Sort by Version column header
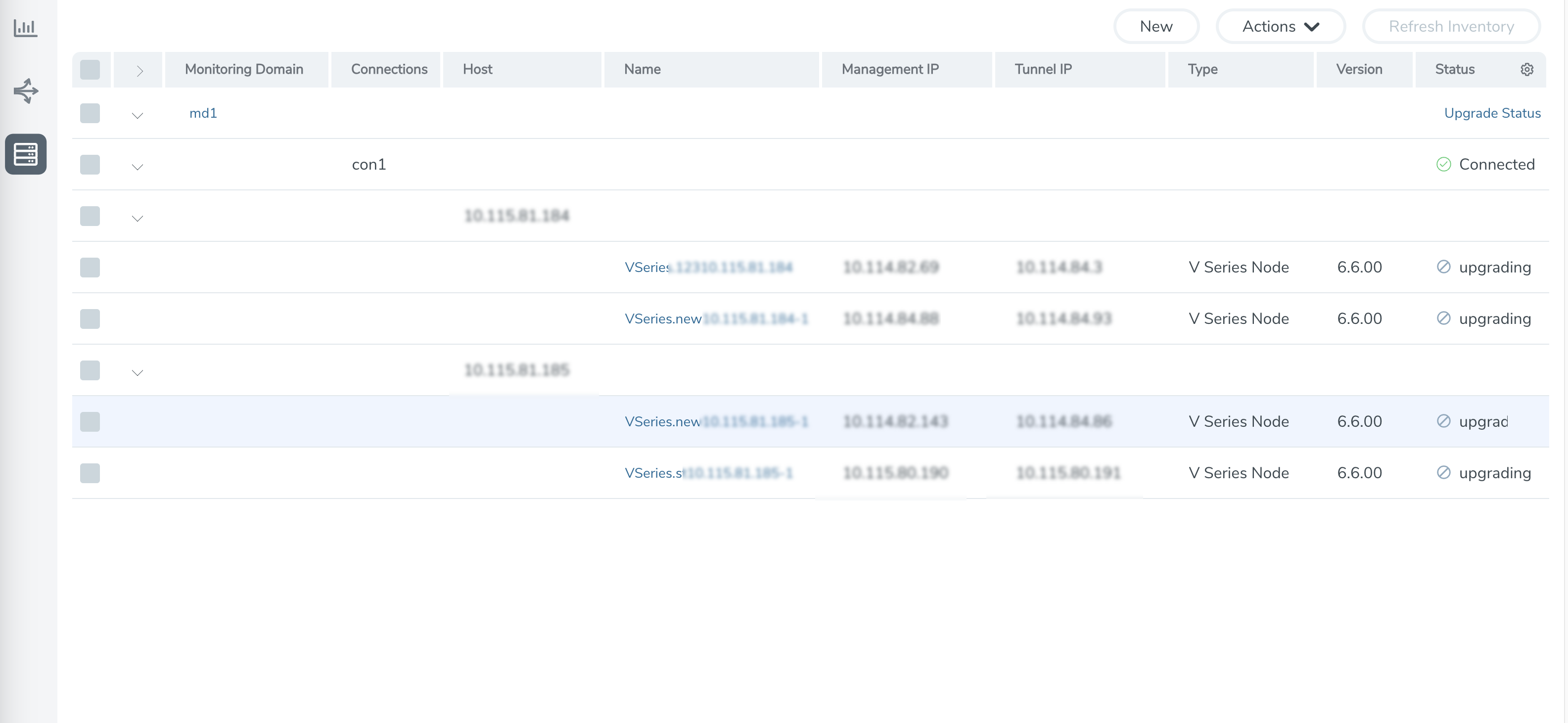This screenshot has width=1568, height=723. [1359, 69]
